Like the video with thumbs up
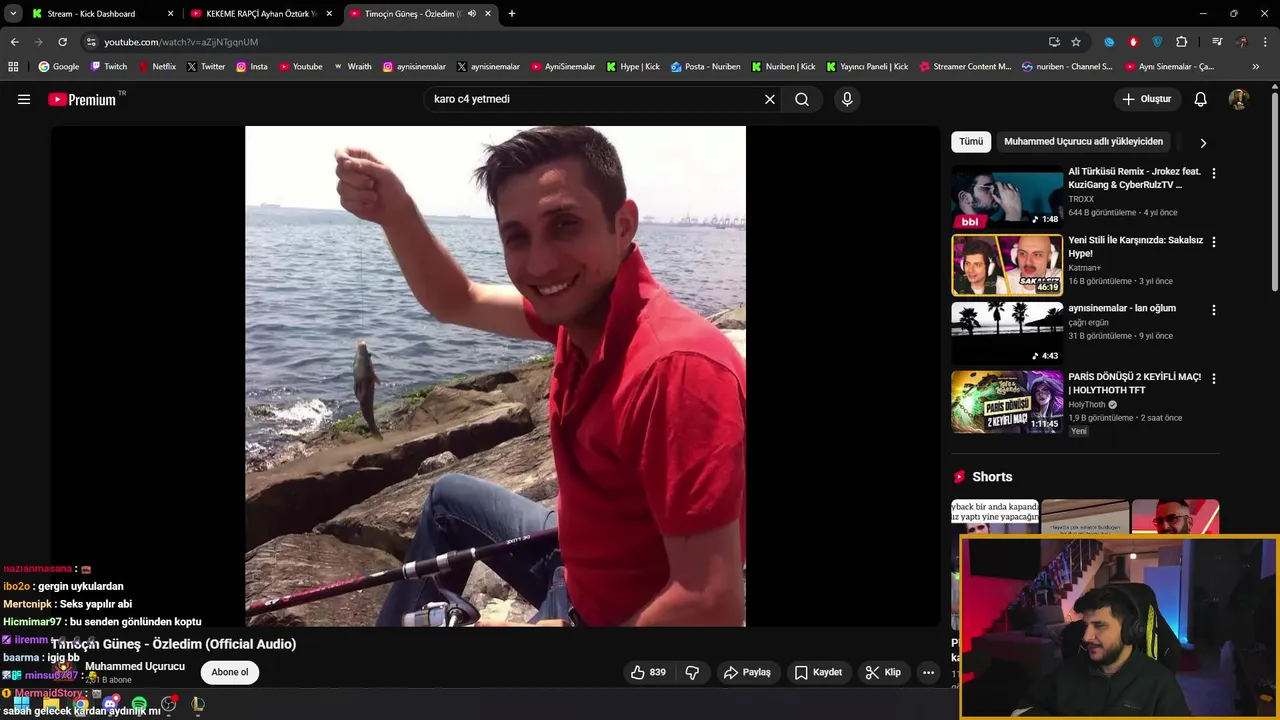This screenshot has height=720, width=1280. click(647, 672)
